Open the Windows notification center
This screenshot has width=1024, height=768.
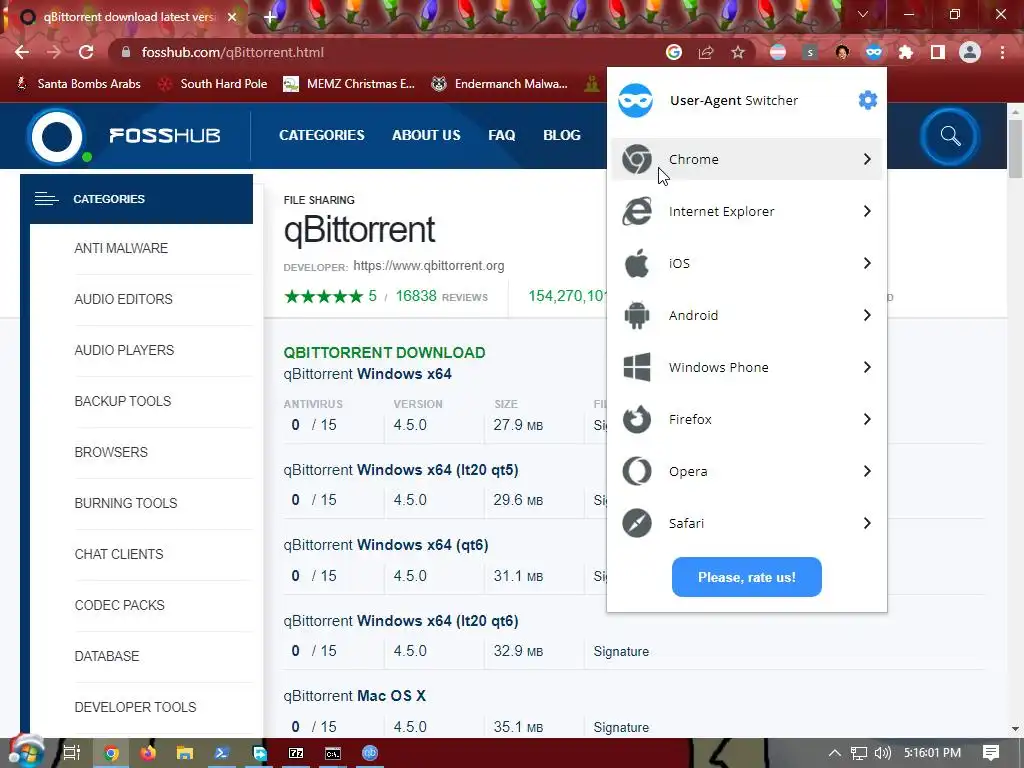(x=991, y=753)
